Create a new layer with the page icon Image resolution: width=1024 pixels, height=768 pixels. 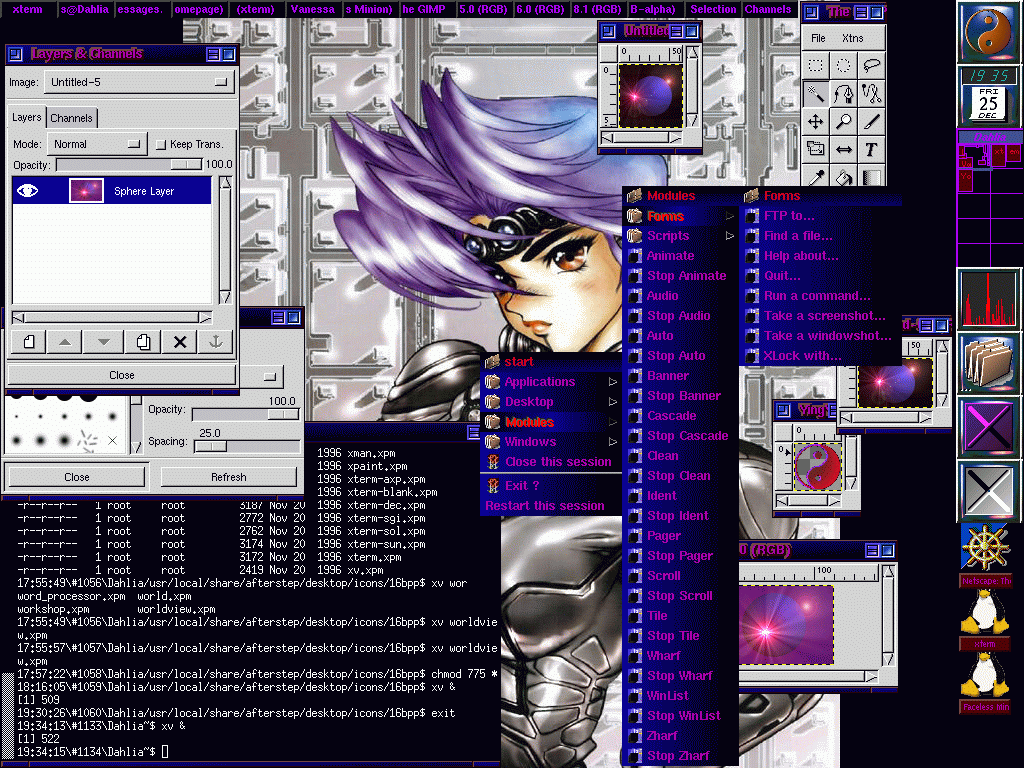(29, 342)
